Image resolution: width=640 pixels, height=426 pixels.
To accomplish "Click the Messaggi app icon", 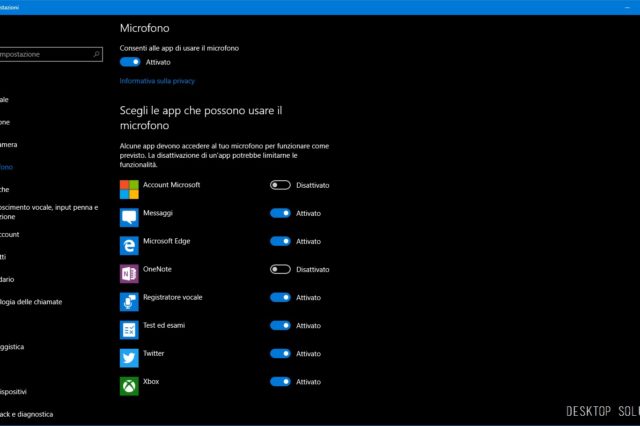I will 129,217.
